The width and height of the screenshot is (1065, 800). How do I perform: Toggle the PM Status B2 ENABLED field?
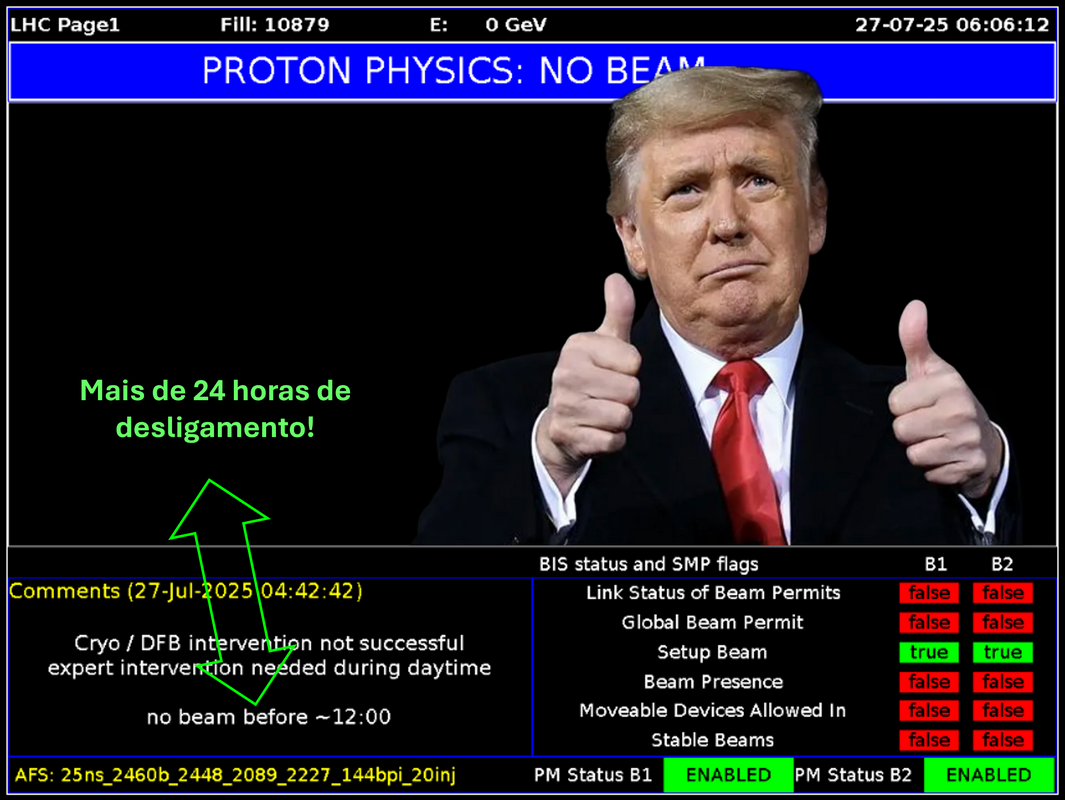[x=988, y=775]
